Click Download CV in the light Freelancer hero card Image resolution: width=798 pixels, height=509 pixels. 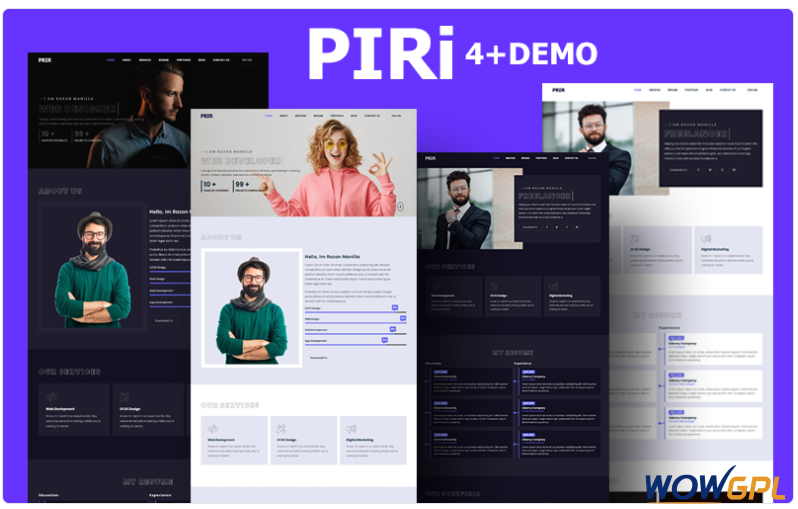point(678,170)
